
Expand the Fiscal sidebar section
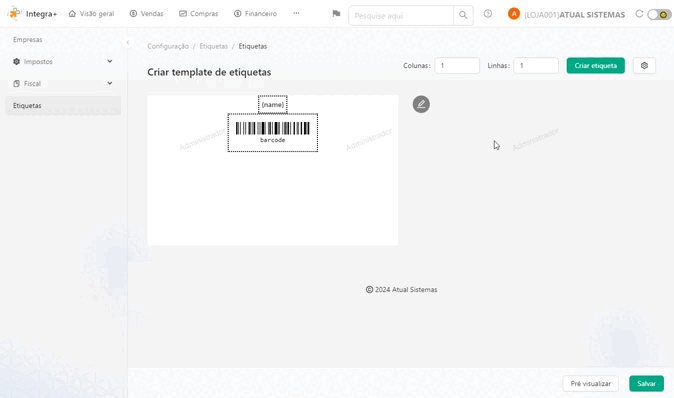click(63, 83)
